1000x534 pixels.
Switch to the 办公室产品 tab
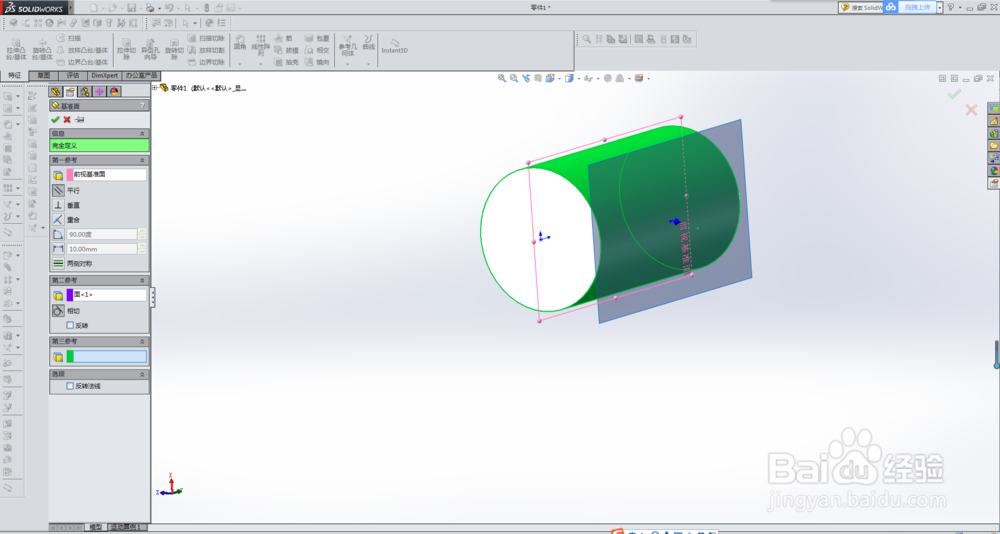tap(141, 75)
